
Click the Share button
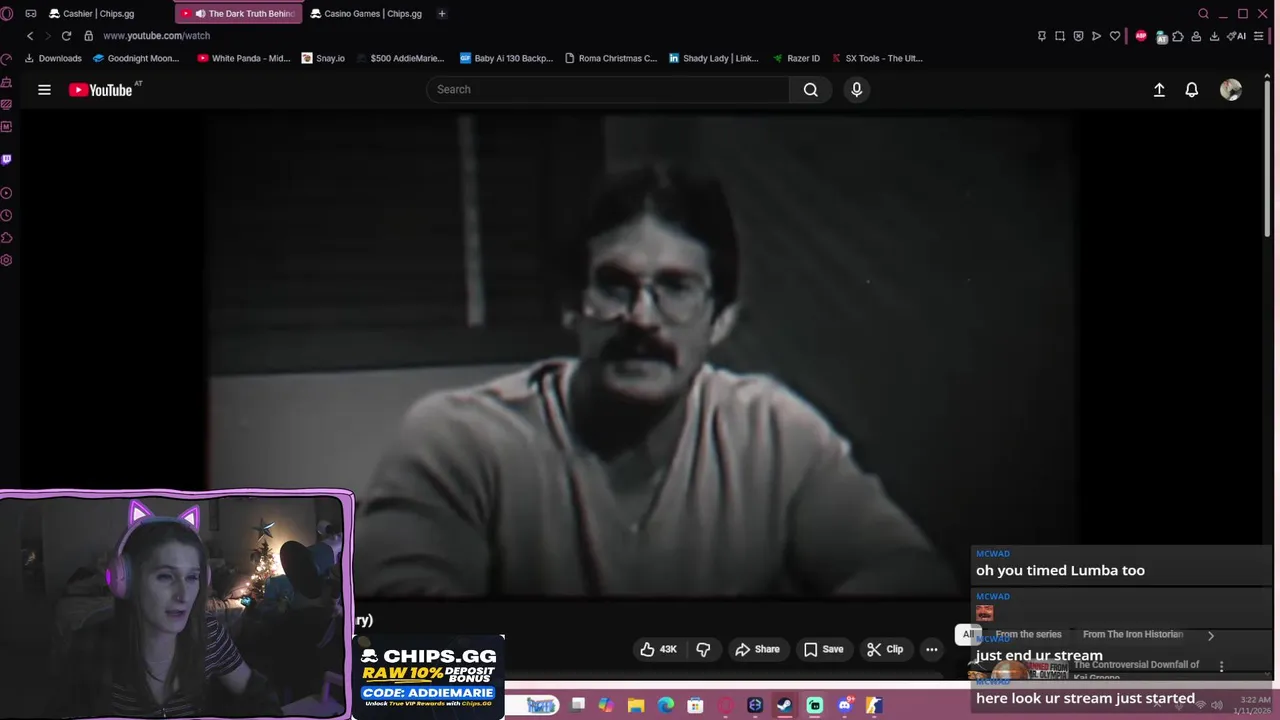(757, 649)
